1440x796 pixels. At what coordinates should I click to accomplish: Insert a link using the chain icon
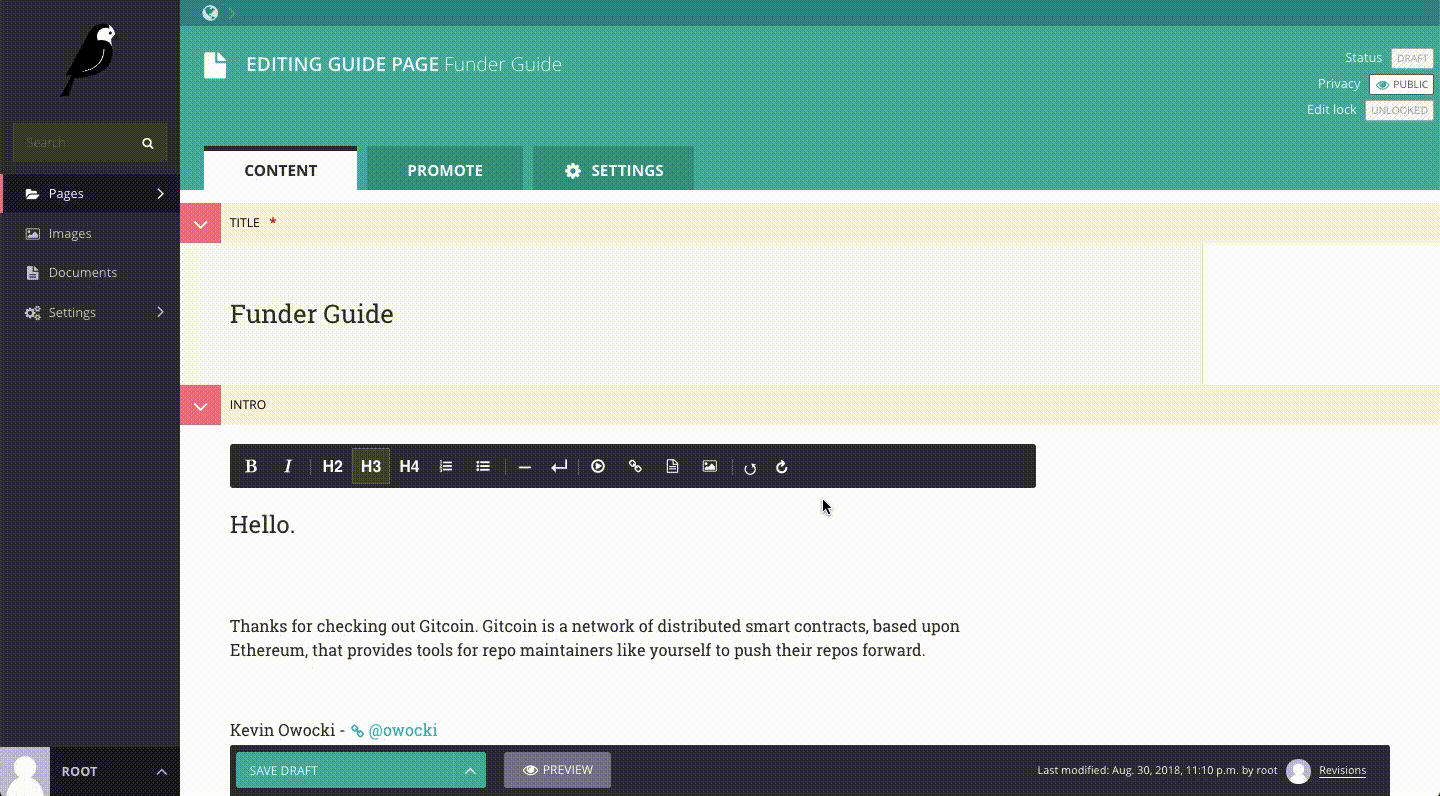point(635,466)
